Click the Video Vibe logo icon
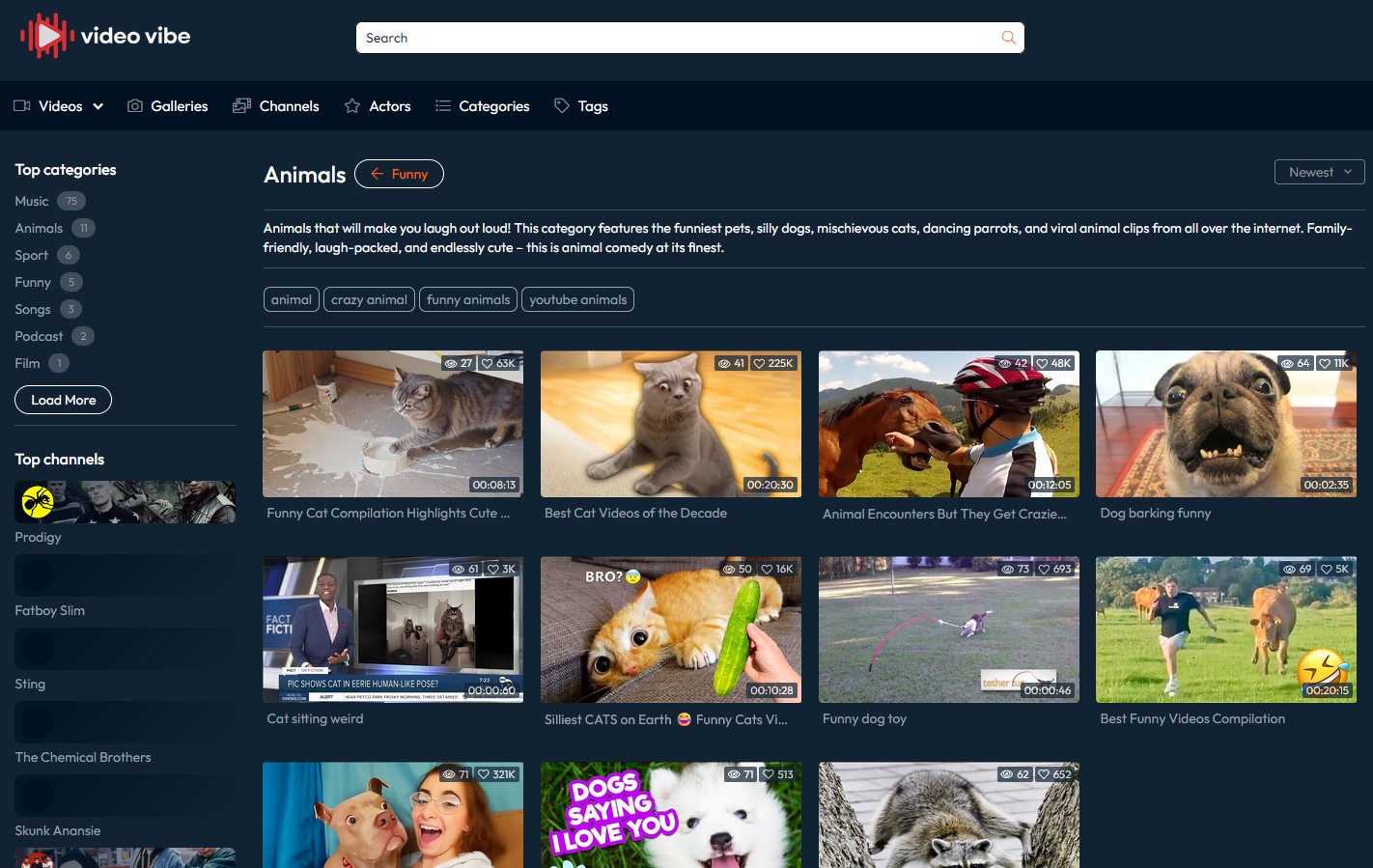Viewport: 1373px width, 868px height. coord(46,37)
